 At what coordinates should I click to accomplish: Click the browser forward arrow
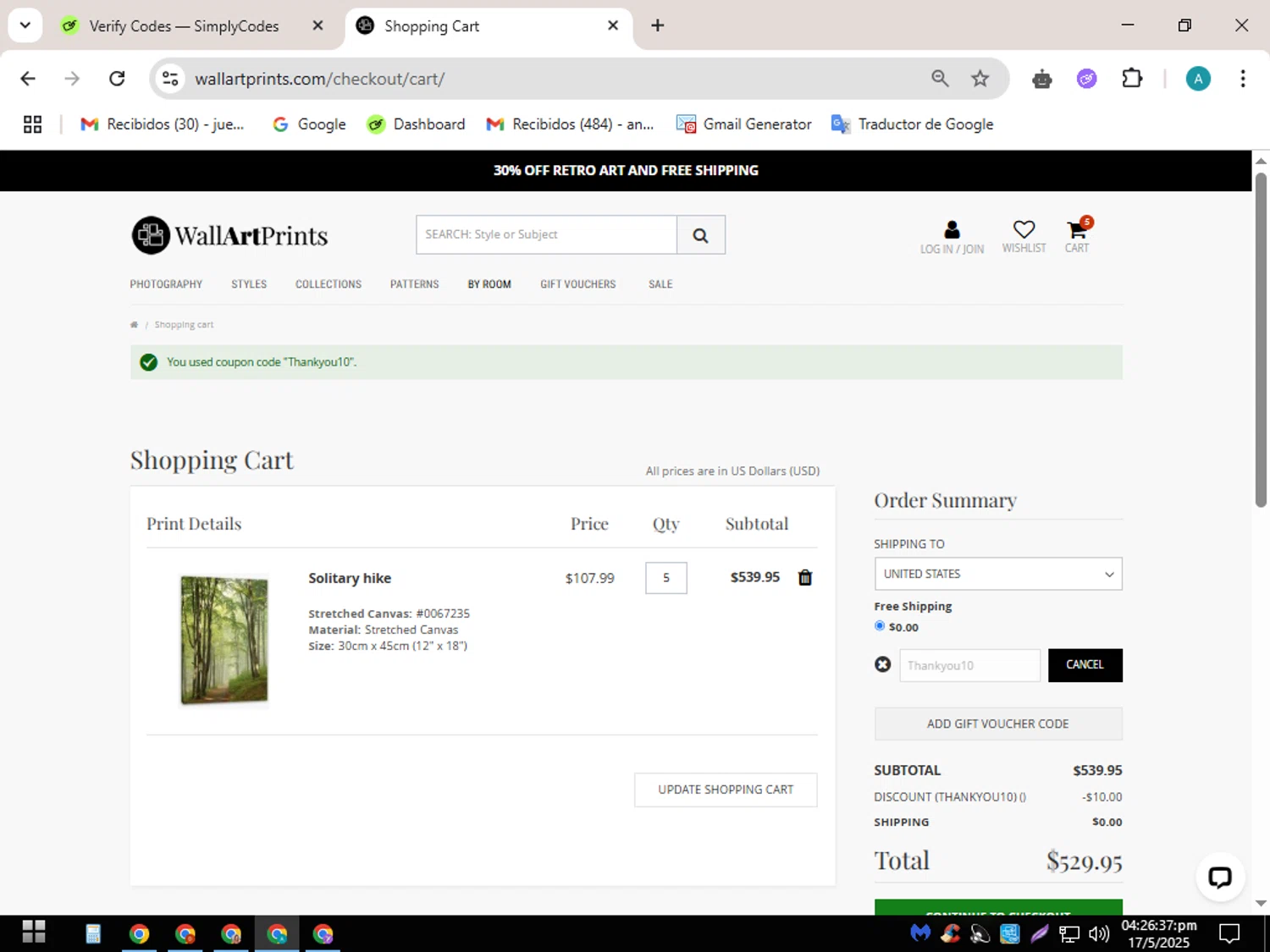[72, 79]
